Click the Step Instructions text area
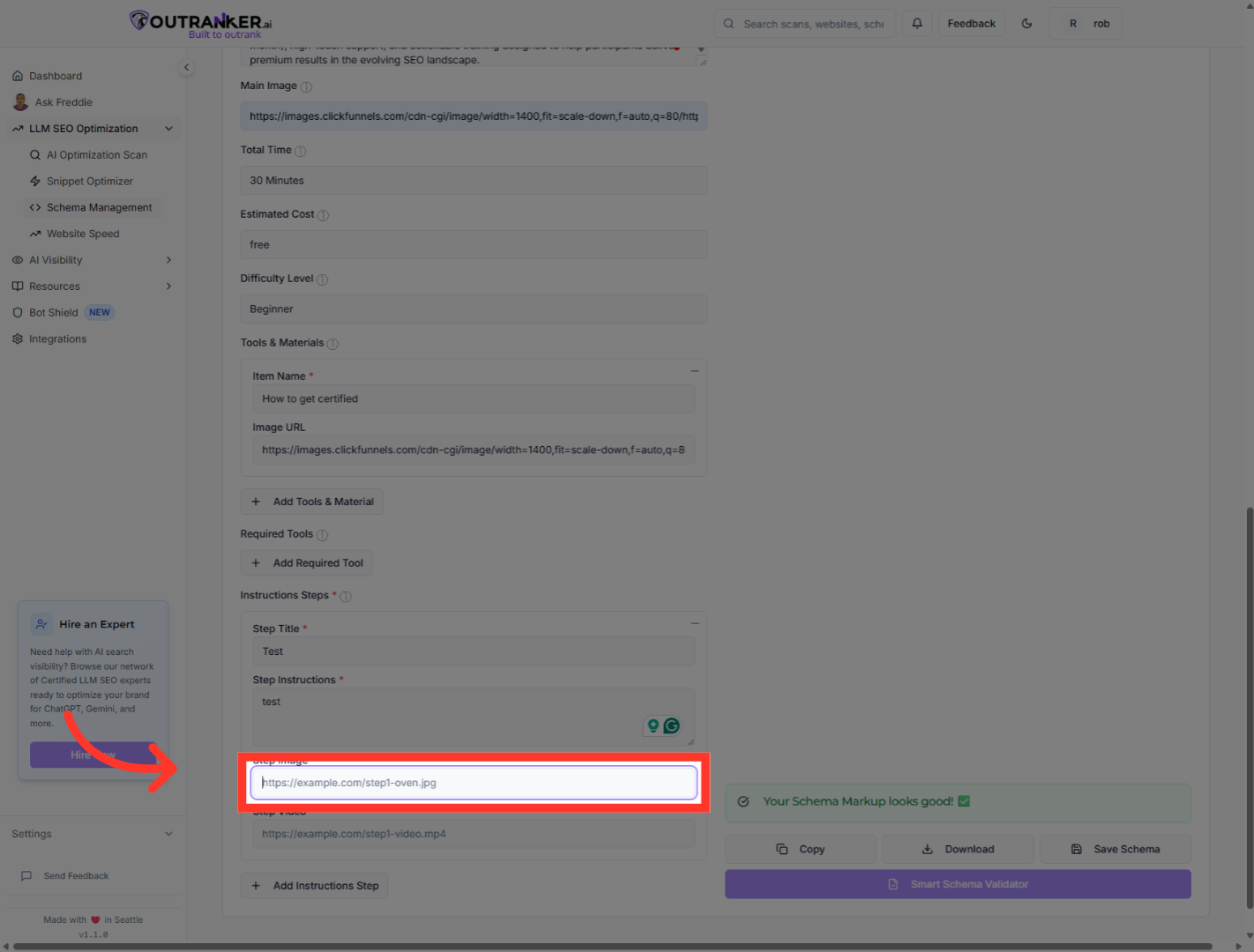The width and height of the screenshot is (1254, 952). pos(474,717)
